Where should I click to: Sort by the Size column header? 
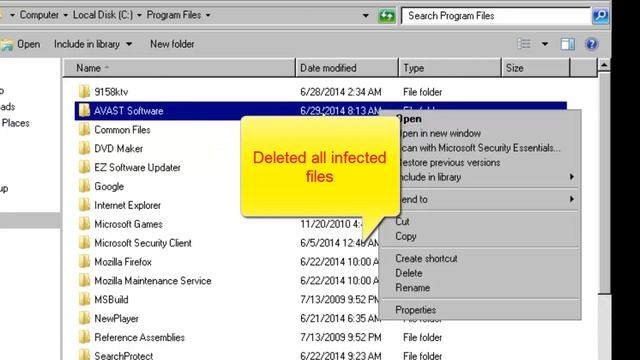[536, 68]
